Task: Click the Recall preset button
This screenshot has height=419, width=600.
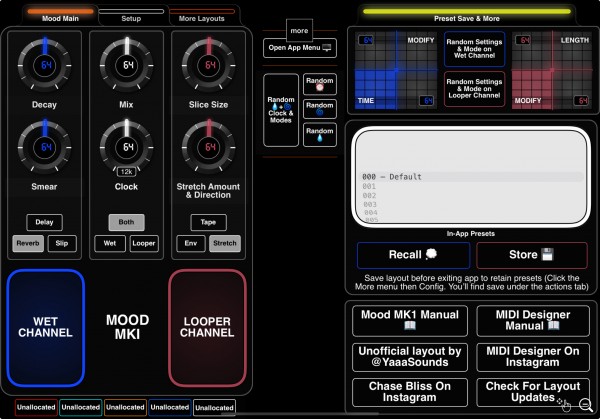Action: 413,255
